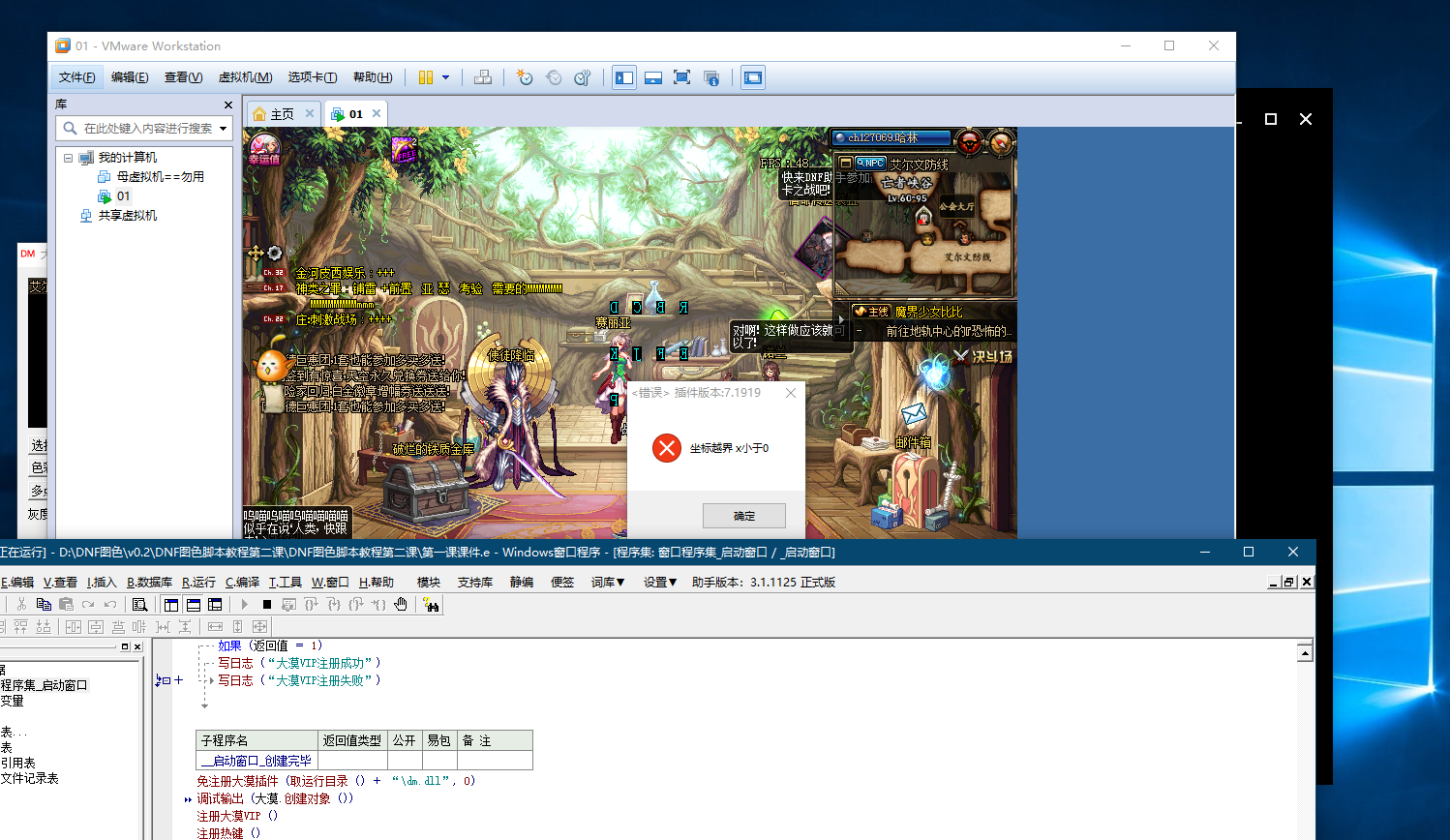The width and height of the screenshot is (1450, 840).
Task: Click the VMware pause virtual machine icon
Action: [x=426, y=77]
